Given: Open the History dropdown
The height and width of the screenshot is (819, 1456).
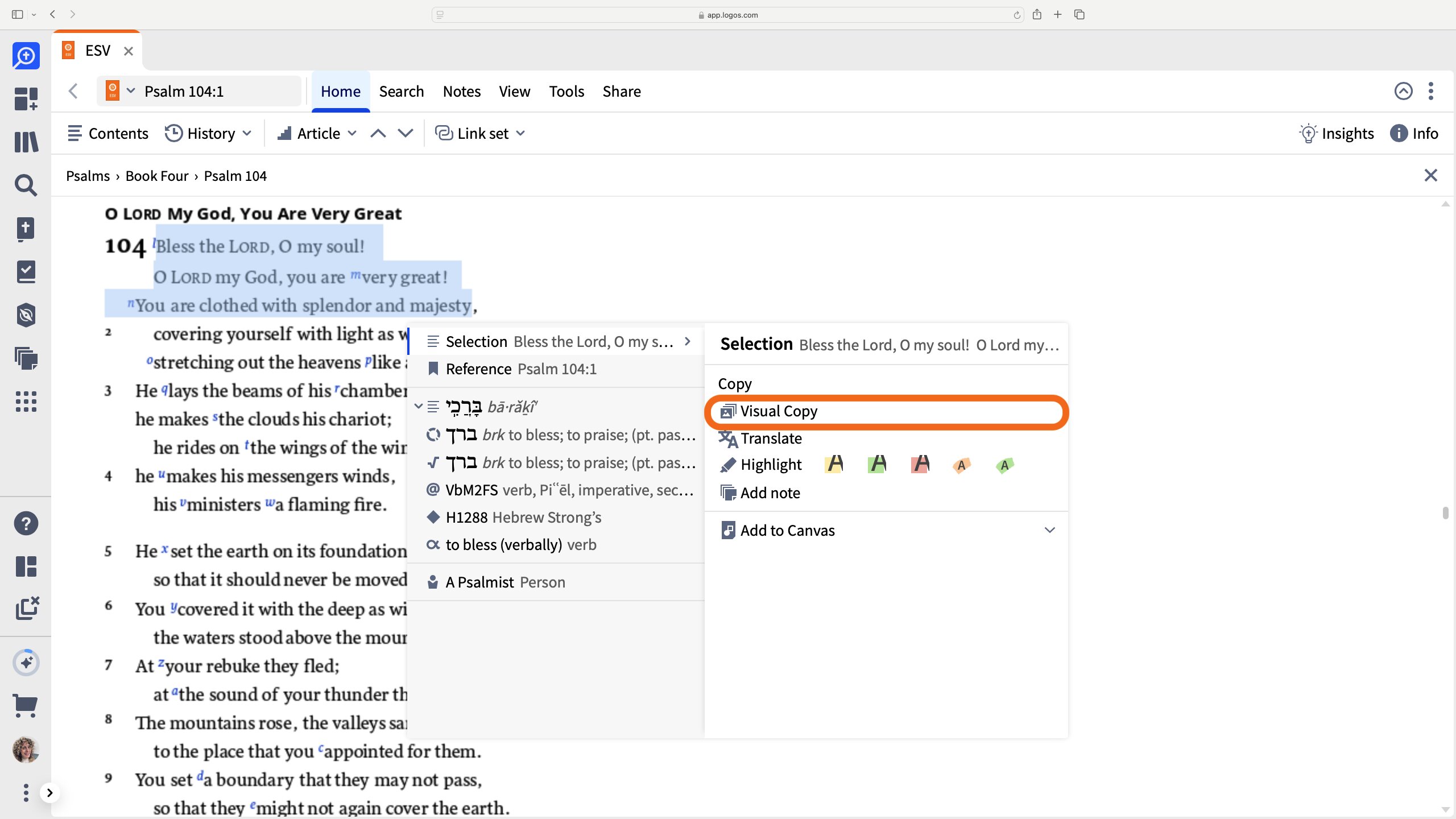Looking at the screenshot, I should click(208, 134).
